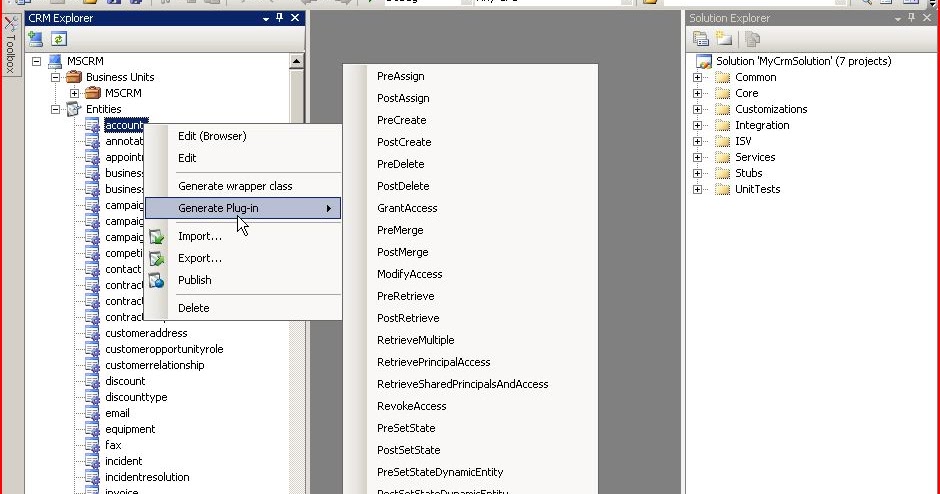Select PostMerge plug-in event
Viewport: 940px width, 494px height.
point(402,252)
